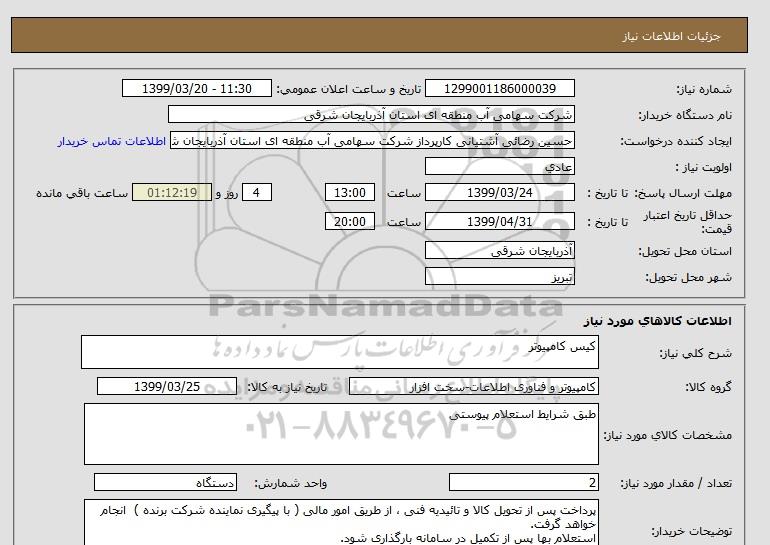The image size is (770, 545).
Task: Click the item specifications text area
Action: [x=341, y=434]
